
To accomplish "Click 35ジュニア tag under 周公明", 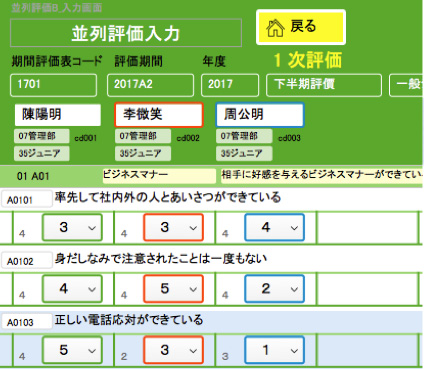I will pyautogui.click(x=244, y=153).
